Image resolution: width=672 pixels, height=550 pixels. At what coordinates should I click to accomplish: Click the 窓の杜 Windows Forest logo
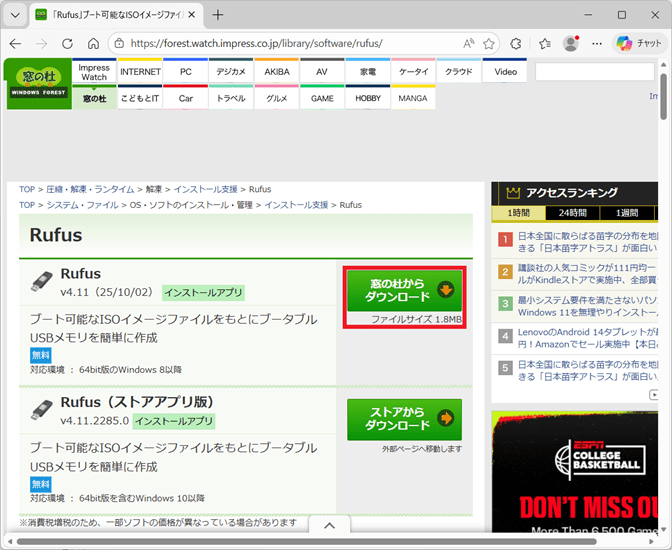(x=38, y=83)
